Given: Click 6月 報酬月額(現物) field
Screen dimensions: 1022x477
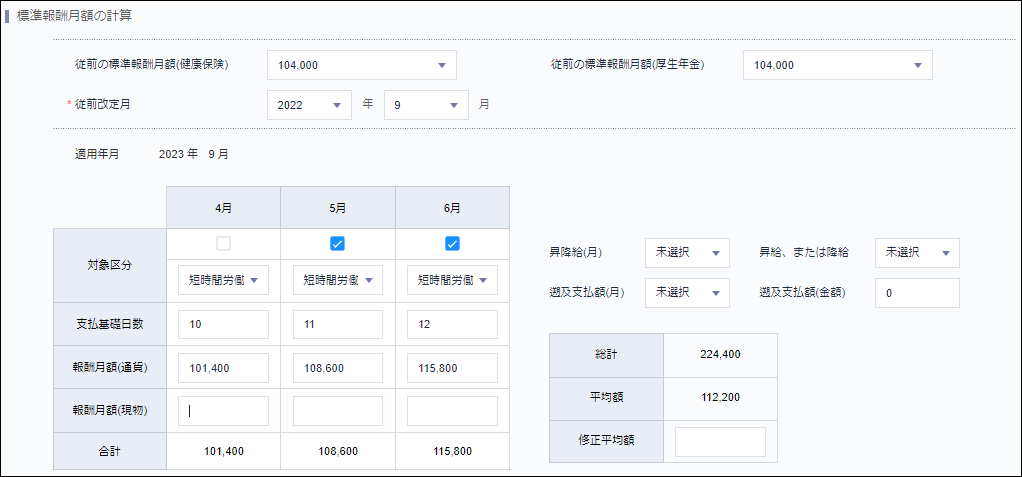Looking at the screenshot, I should [x=452, y=411].
